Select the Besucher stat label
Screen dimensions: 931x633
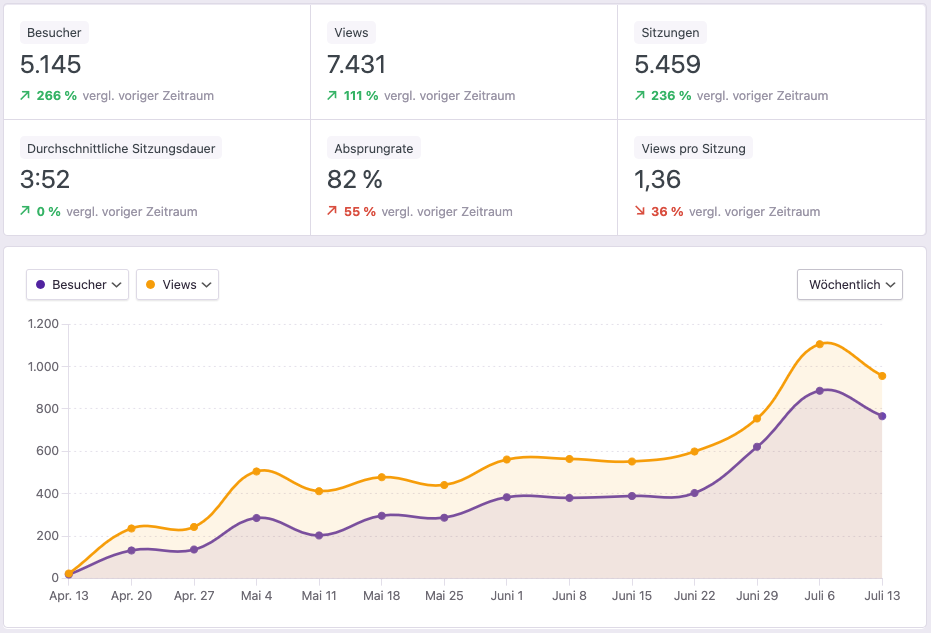coord(54,33)
